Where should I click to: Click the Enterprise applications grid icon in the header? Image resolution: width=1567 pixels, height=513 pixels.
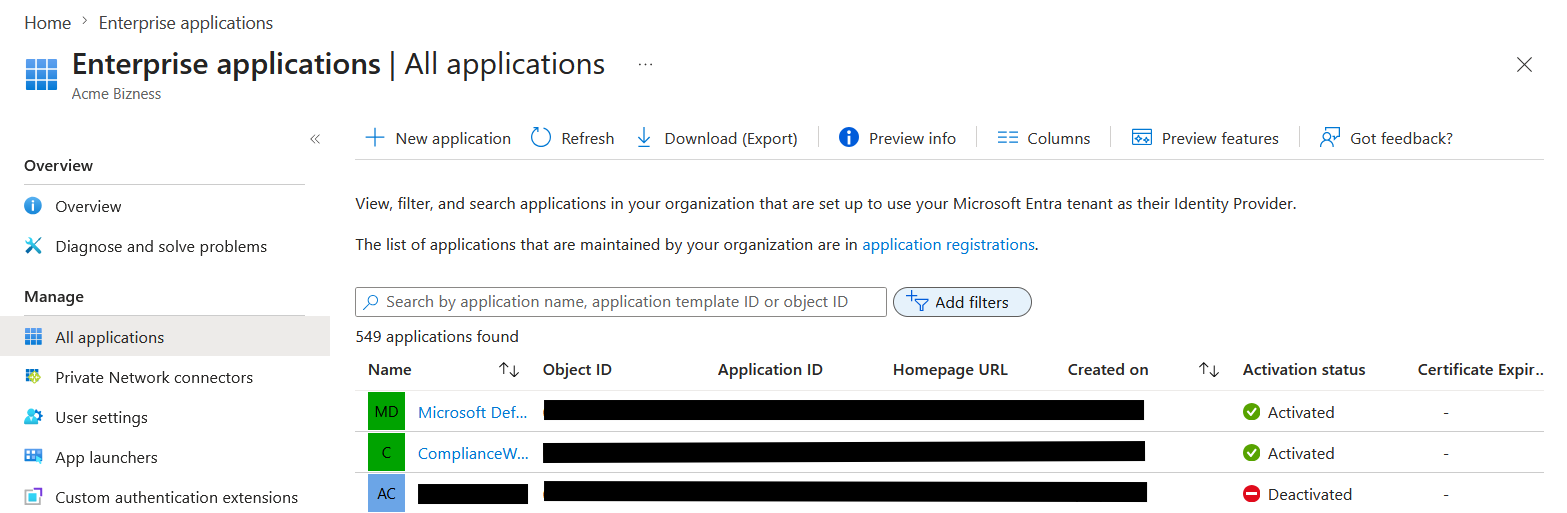41,75
